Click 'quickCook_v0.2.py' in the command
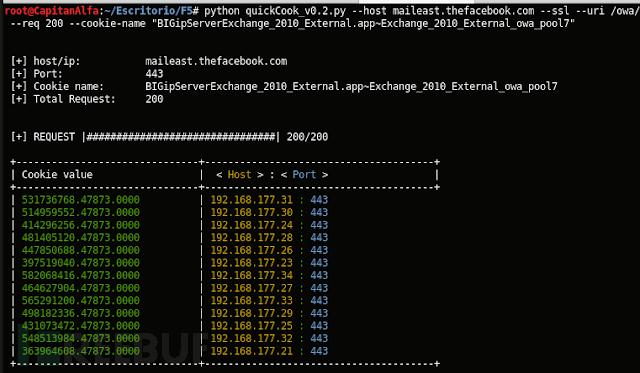 296,11
